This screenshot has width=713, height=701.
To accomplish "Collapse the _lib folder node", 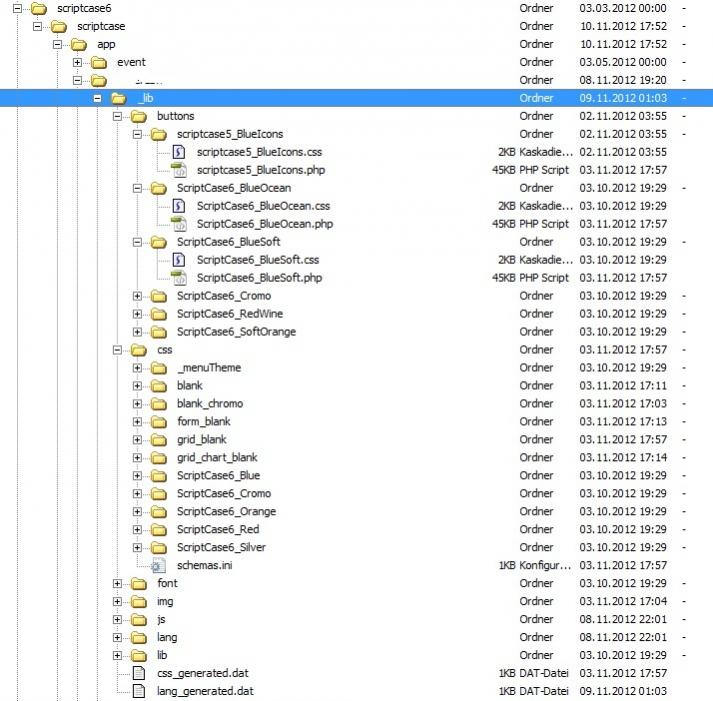I will coord(97,98).
